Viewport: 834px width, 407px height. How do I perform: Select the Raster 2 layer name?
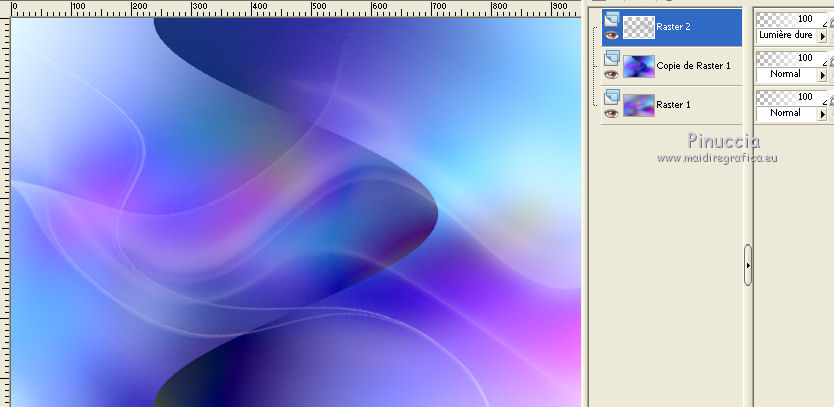click(x=673, y=27)
